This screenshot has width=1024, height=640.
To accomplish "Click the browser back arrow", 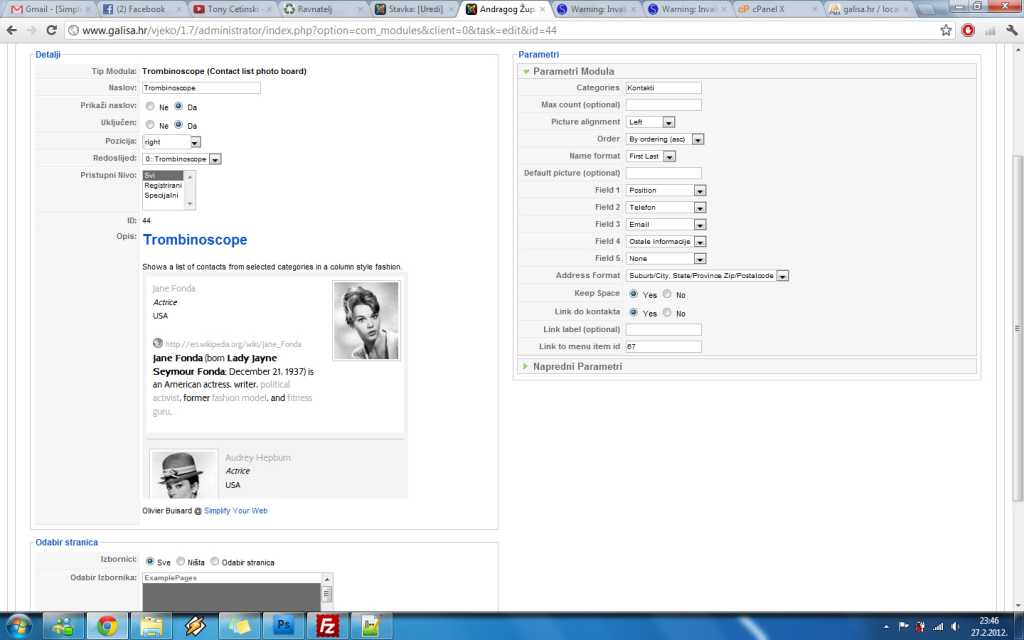I will click(13, 30).
